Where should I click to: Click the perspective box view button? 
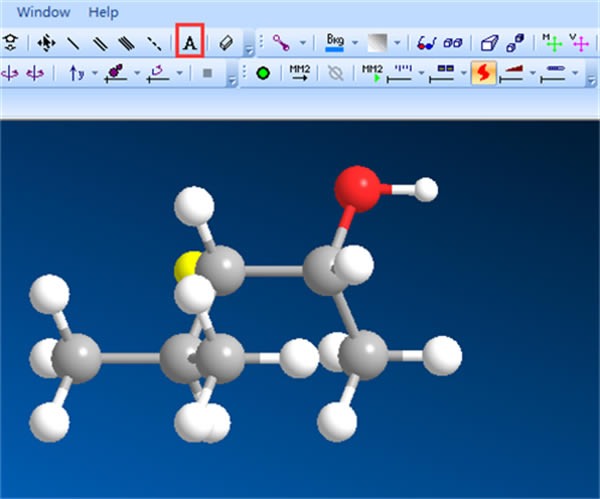[488, 43]
